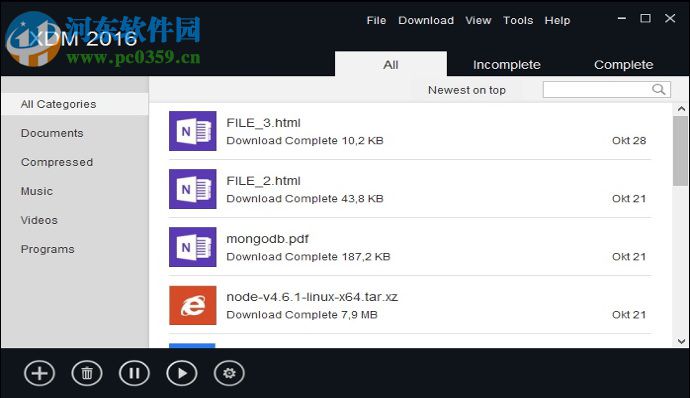Select the node-v4.6.1-linux-x64.tar.xz file name
Screen dimensions: 690x398
312,297
